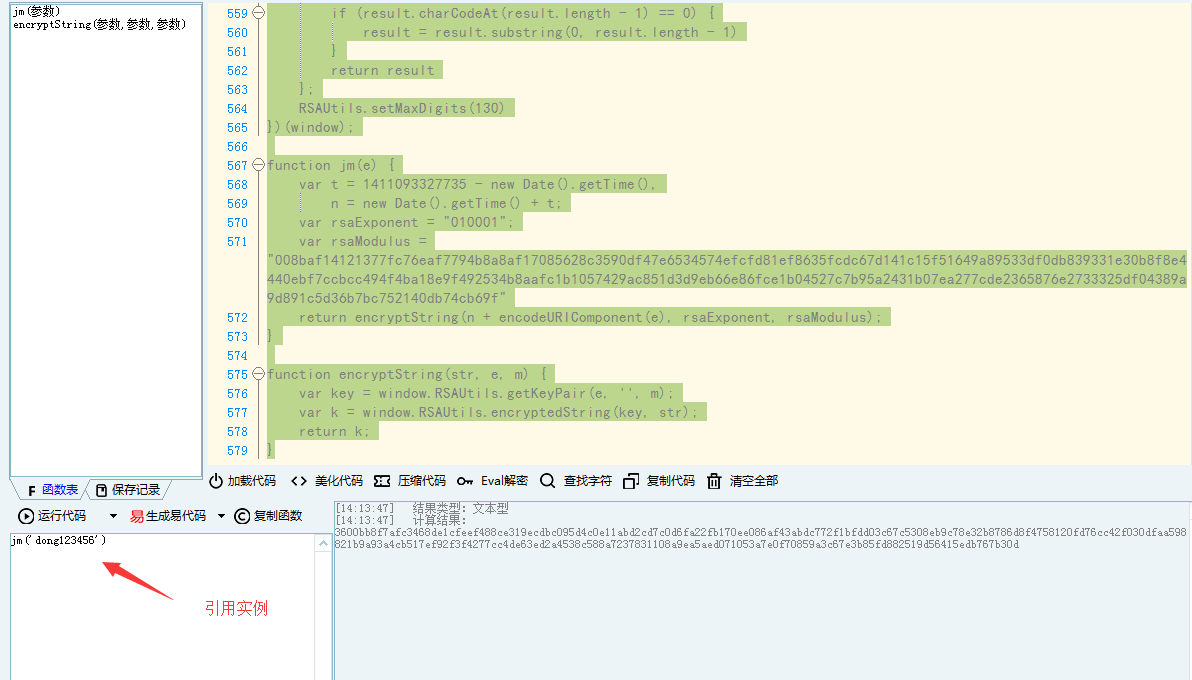Image resolution: width=1192 pixels, height=680 pixels.
Task: Click the 查找字符 magnifier icon
Action: tap(547, 481)
